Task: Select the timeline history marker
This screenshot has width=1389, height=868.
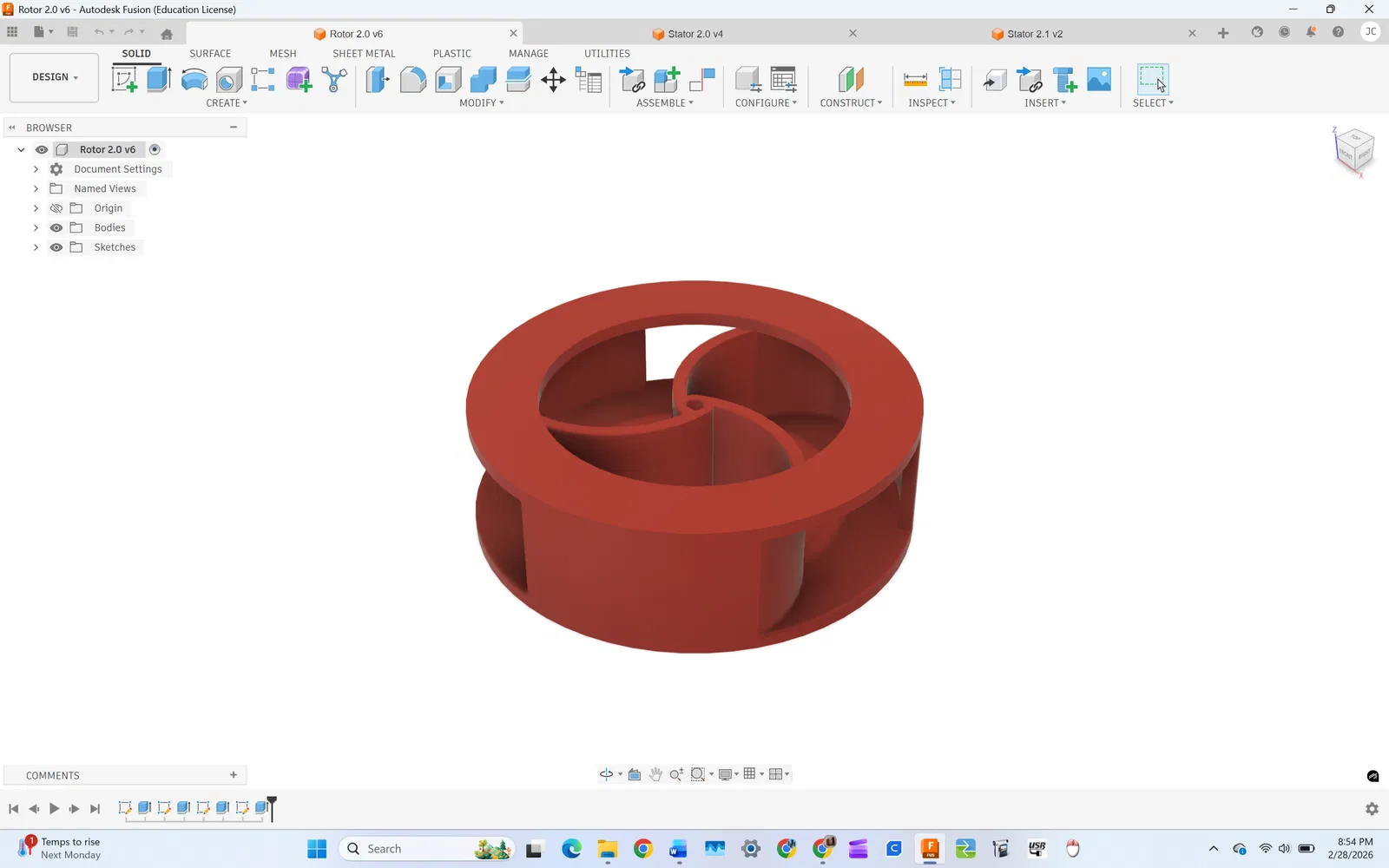Action: click(272, 807)
